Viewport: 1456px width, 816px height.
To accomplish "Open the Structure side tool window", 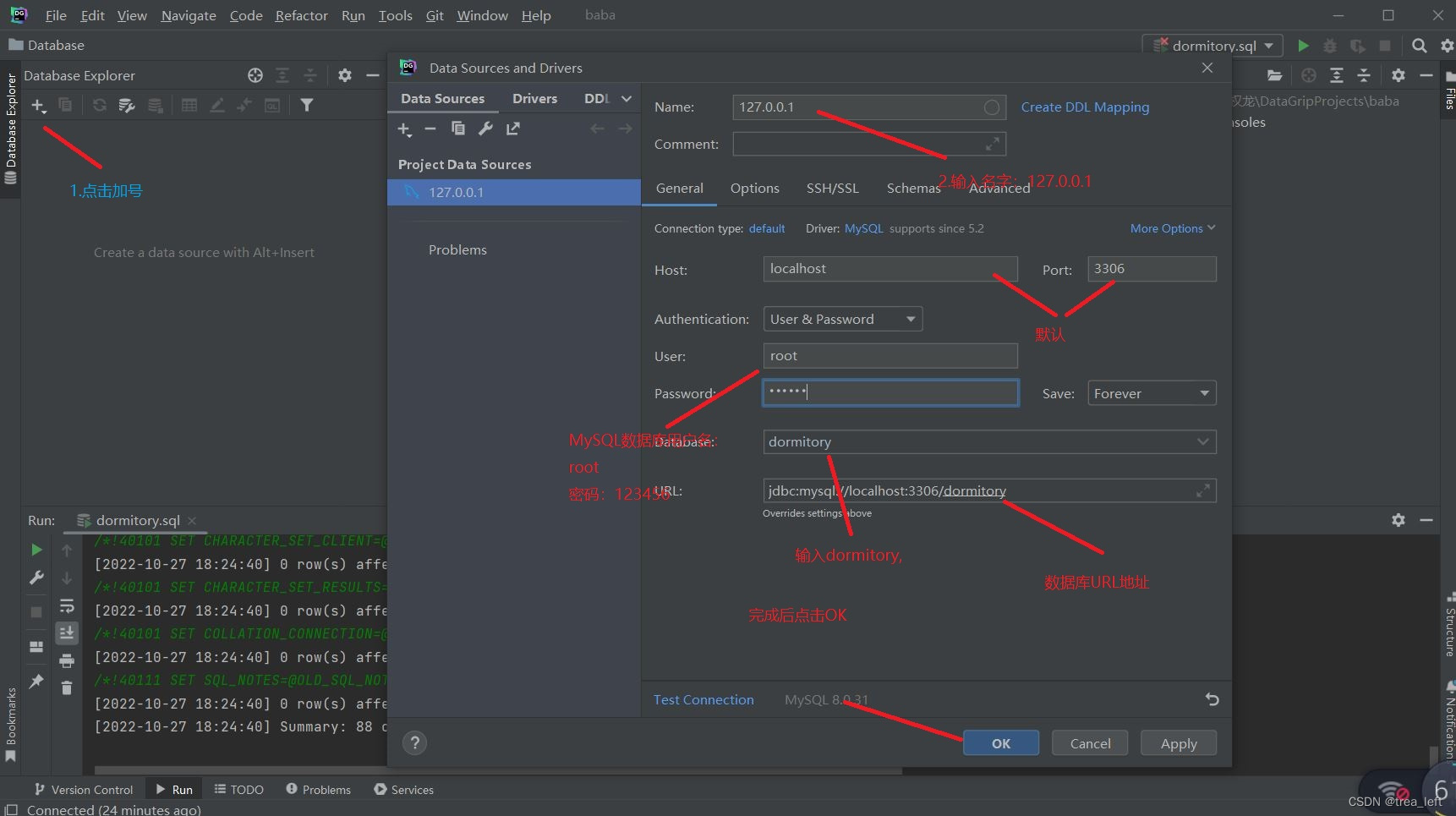I will pyautogui.click(x=1449, y=624).
